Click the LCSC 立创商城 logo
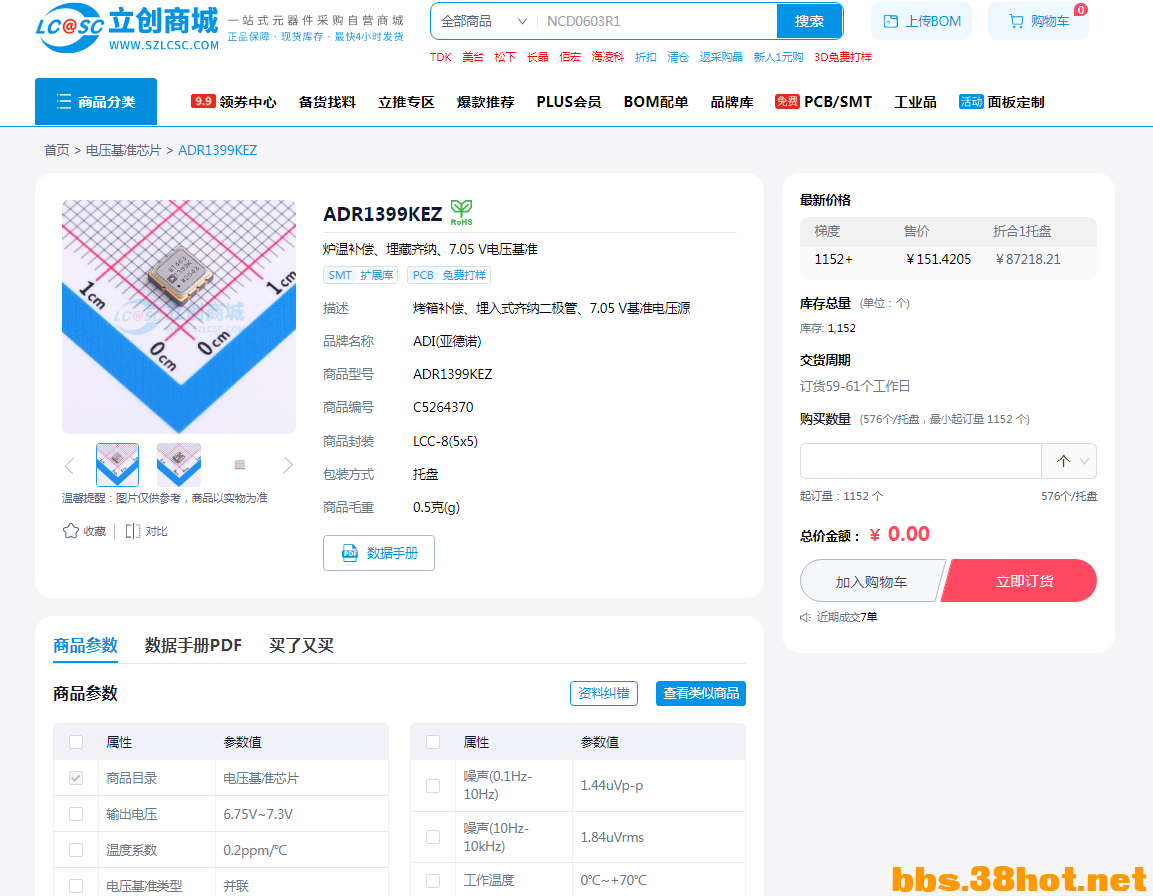 127,28
